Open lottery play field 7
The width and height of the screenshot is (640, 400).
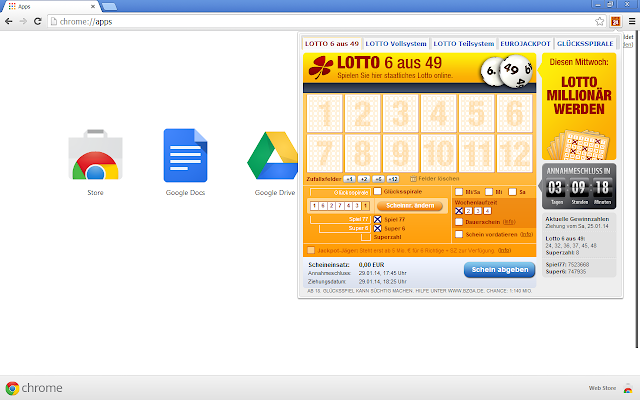(x=324, y=153)
